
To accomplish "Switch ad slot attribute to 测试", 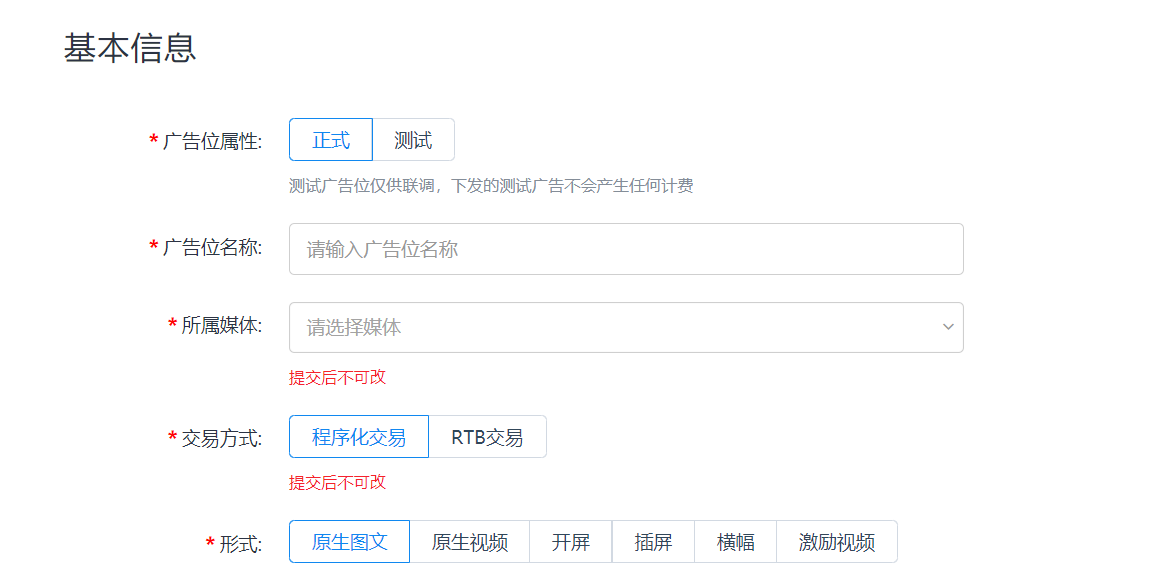I will (413, 140).
